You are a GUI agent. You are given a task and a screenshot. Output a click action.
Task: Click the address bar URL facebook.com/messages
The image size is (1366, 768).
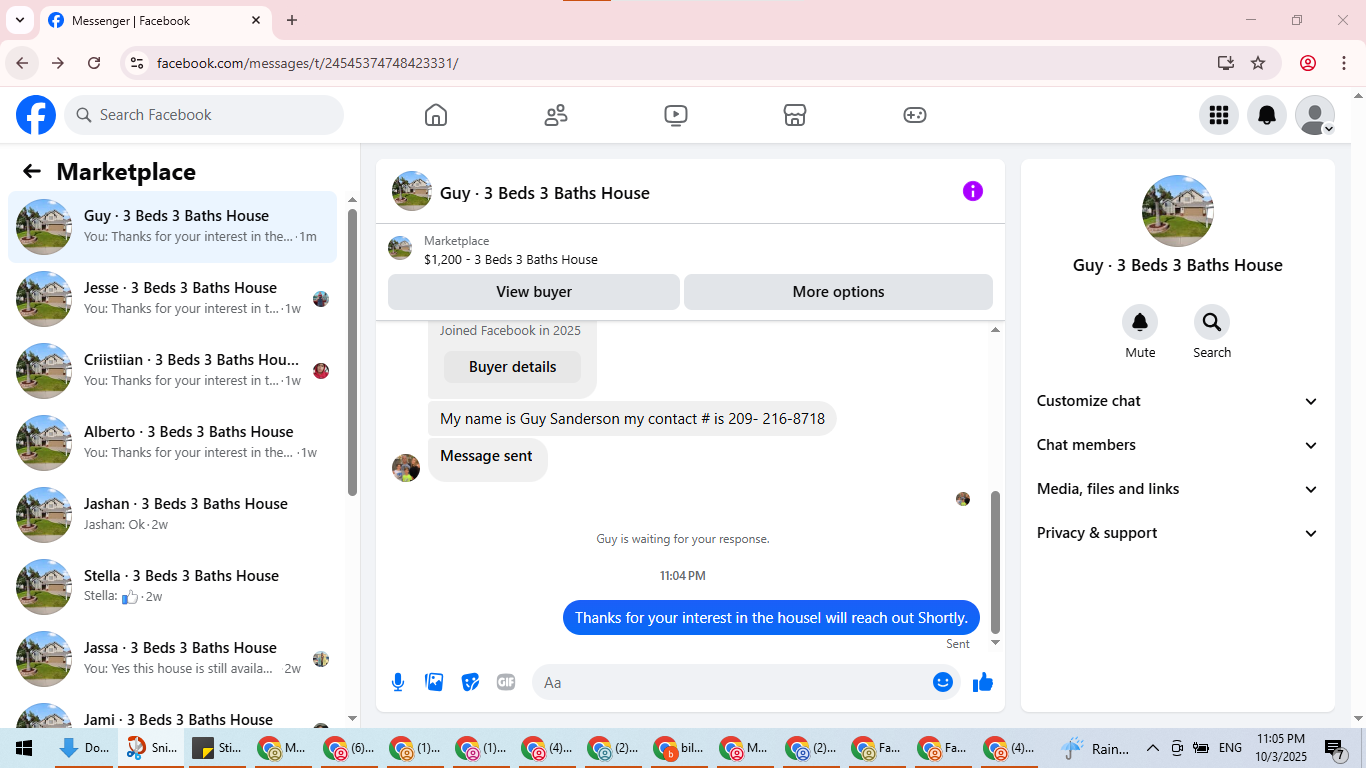coord(308,63)
